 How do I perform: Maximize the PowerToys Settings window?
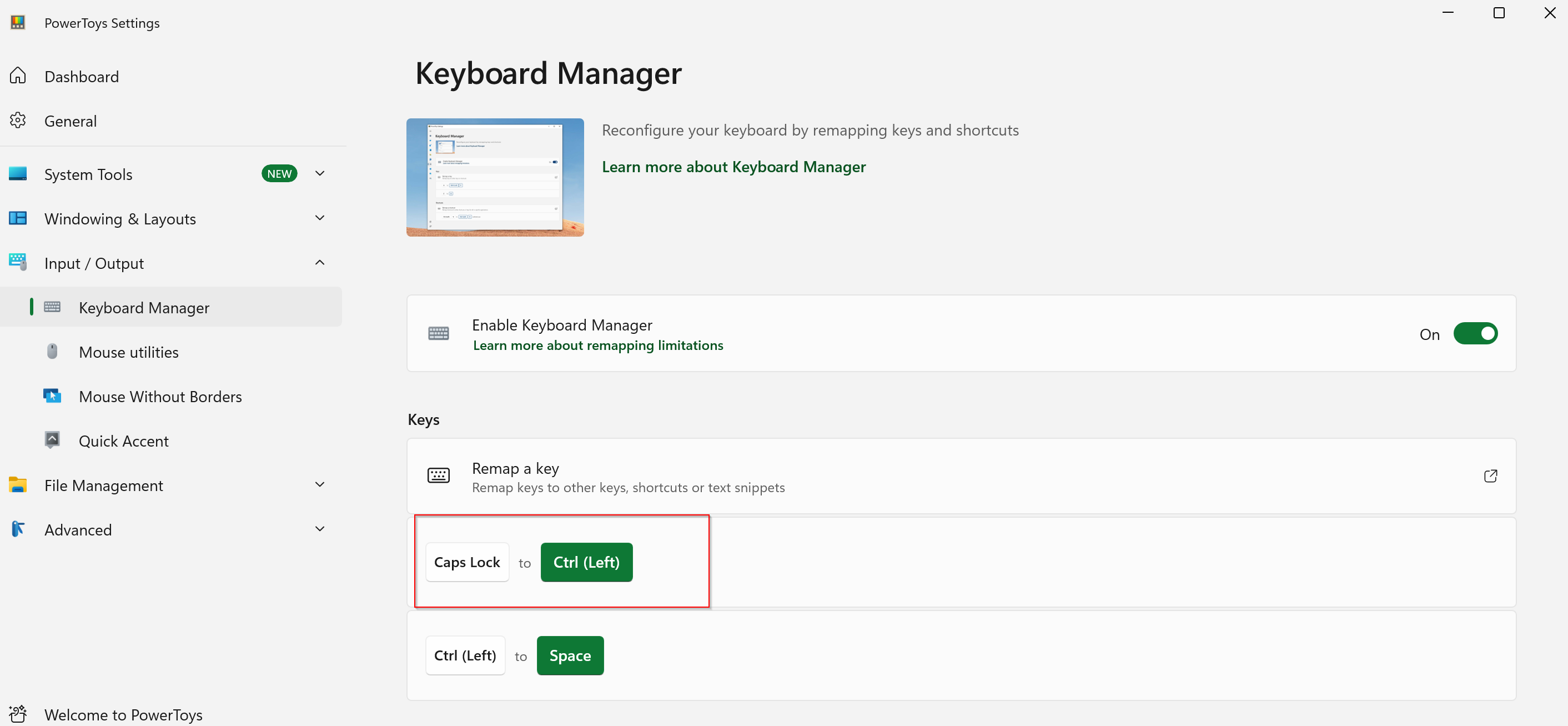click(x=1499, y=12)
